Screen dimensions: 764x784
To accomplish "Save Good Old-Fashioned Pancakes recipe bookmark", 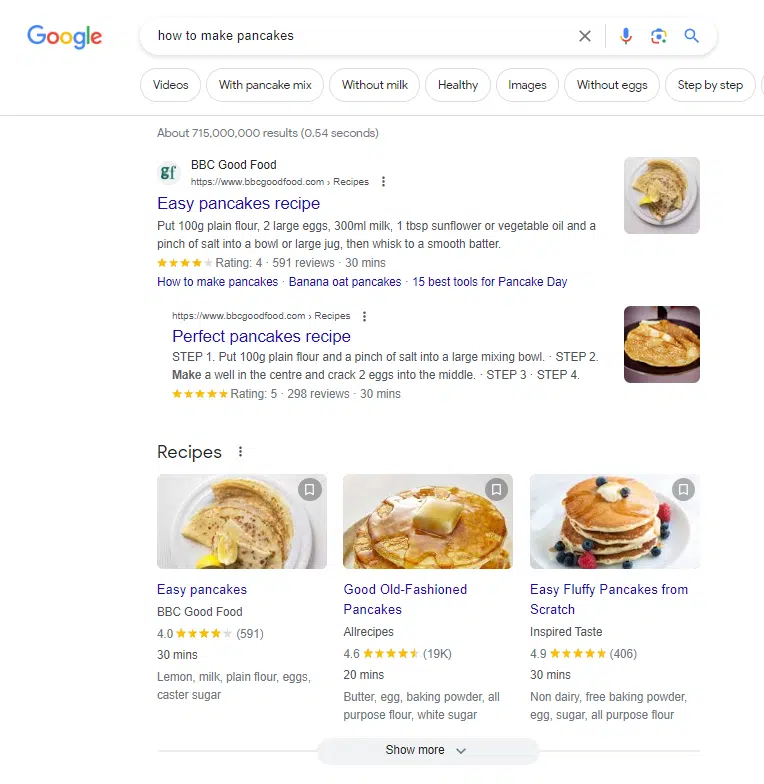I will pyautogui.click(x=496, y=490).
